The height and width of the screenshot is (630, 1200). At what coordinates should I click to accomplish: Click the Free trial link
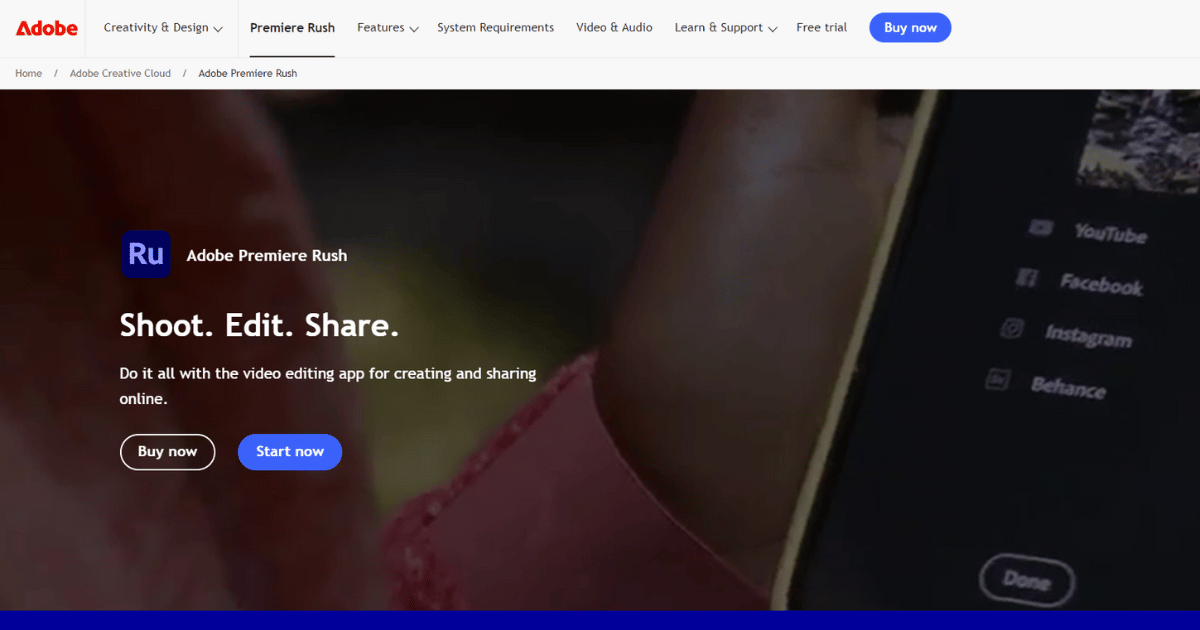point(822,28)
